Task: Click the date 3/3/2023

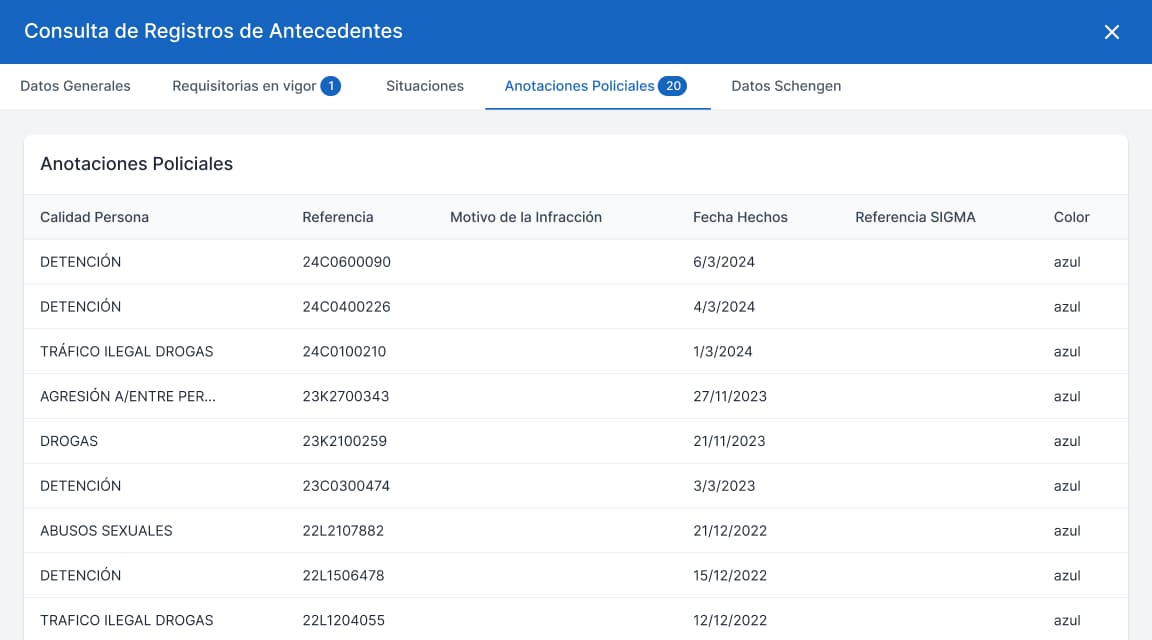Action: [x=724, y=486]
